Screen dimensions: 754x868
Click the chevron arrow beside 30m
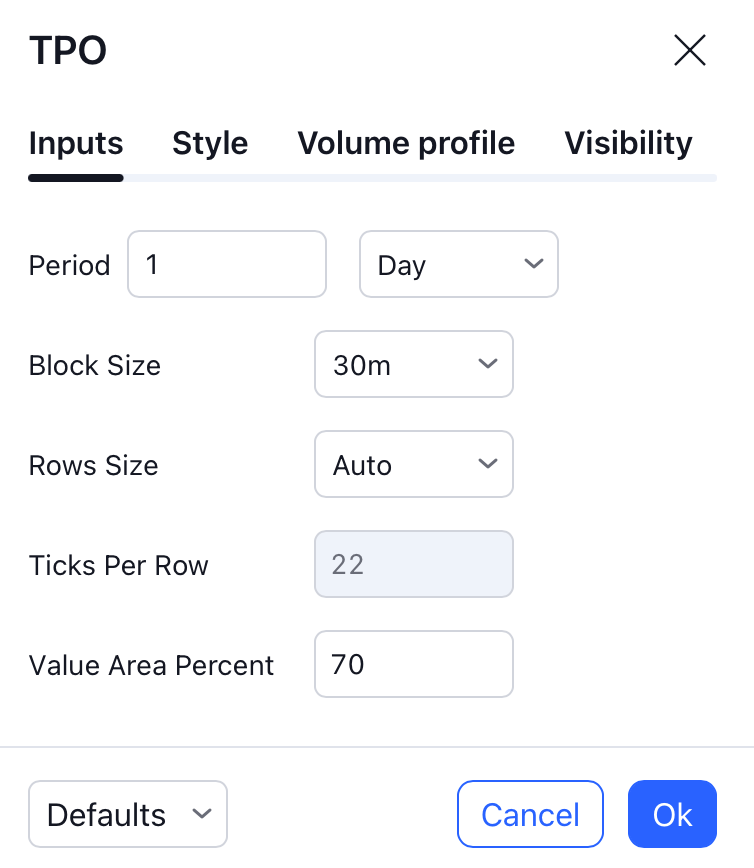click(488, 364)
